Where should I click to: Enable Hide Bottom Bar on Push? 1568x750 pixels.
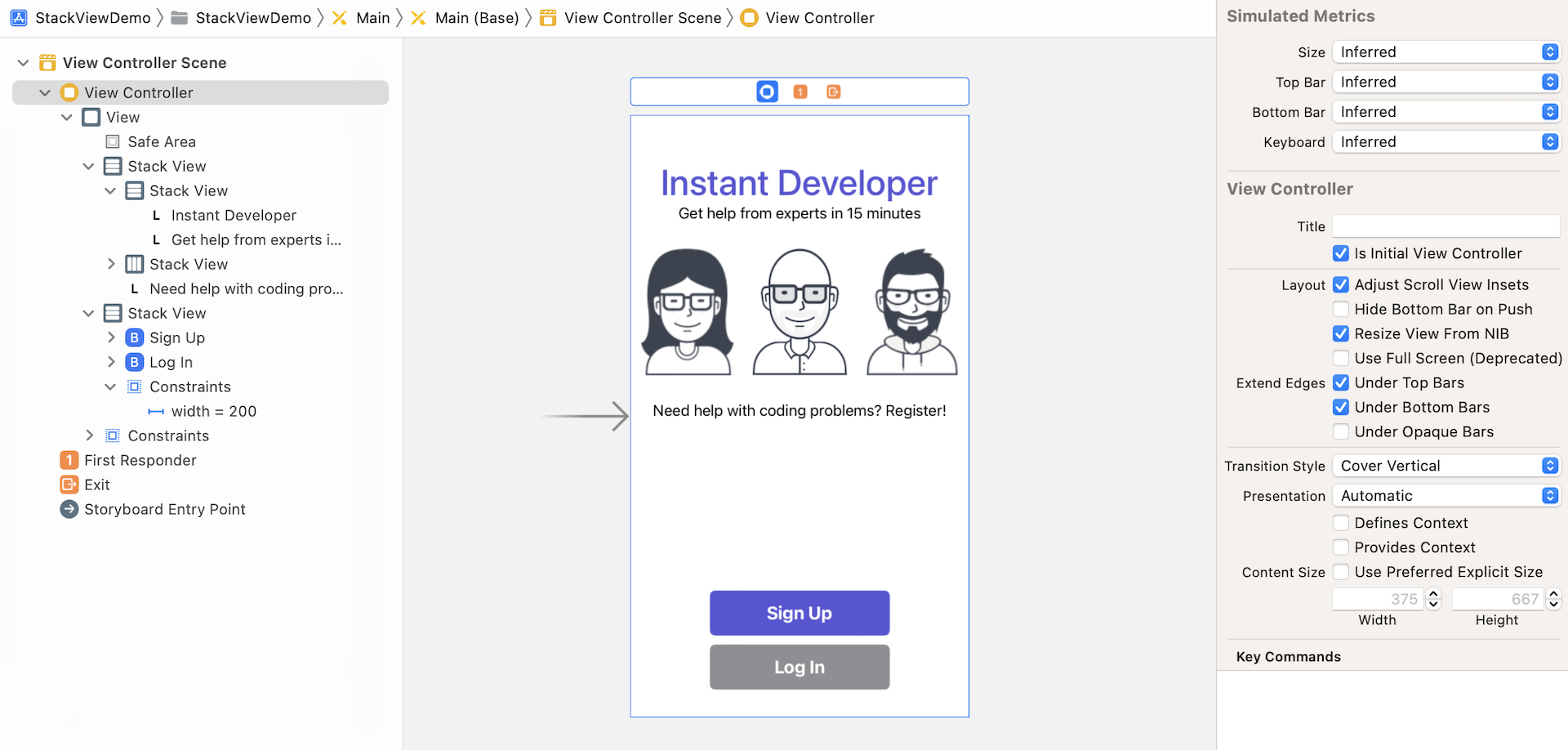(1341, 309)
